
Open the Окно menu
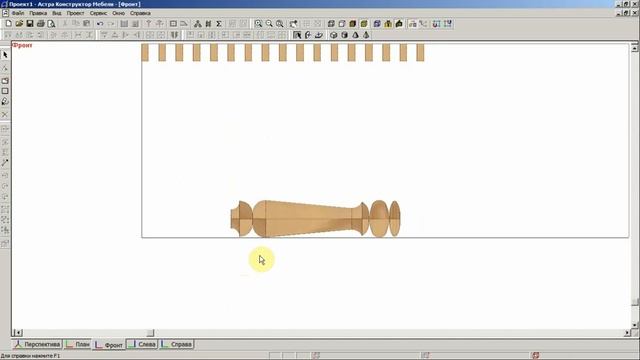[x=118, y=13]
